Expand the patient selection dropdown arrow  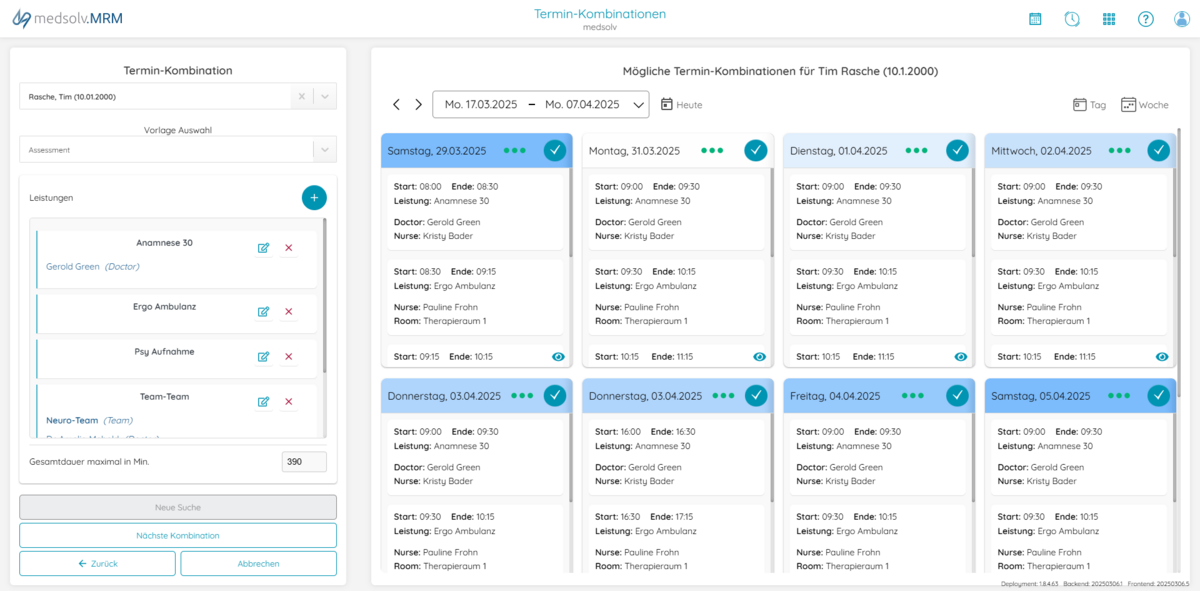pyautogui.click(x=324, y=96)
